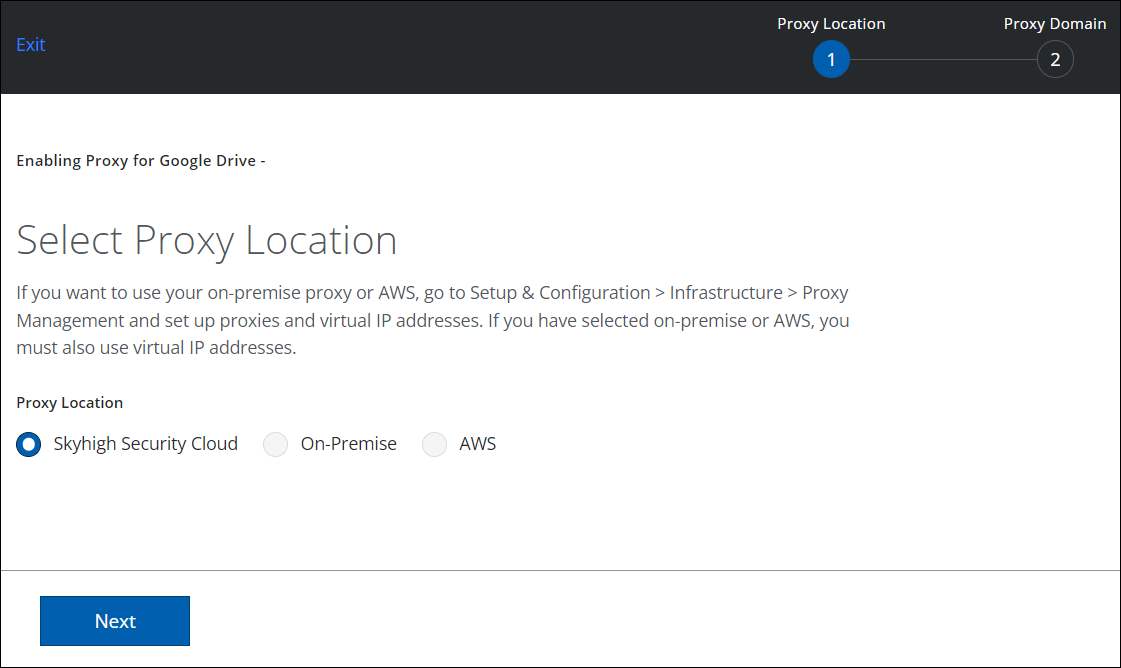1121x668 pixels.
Task: Click the Select Proxy Location heading
Action: (x=207, y=241)
